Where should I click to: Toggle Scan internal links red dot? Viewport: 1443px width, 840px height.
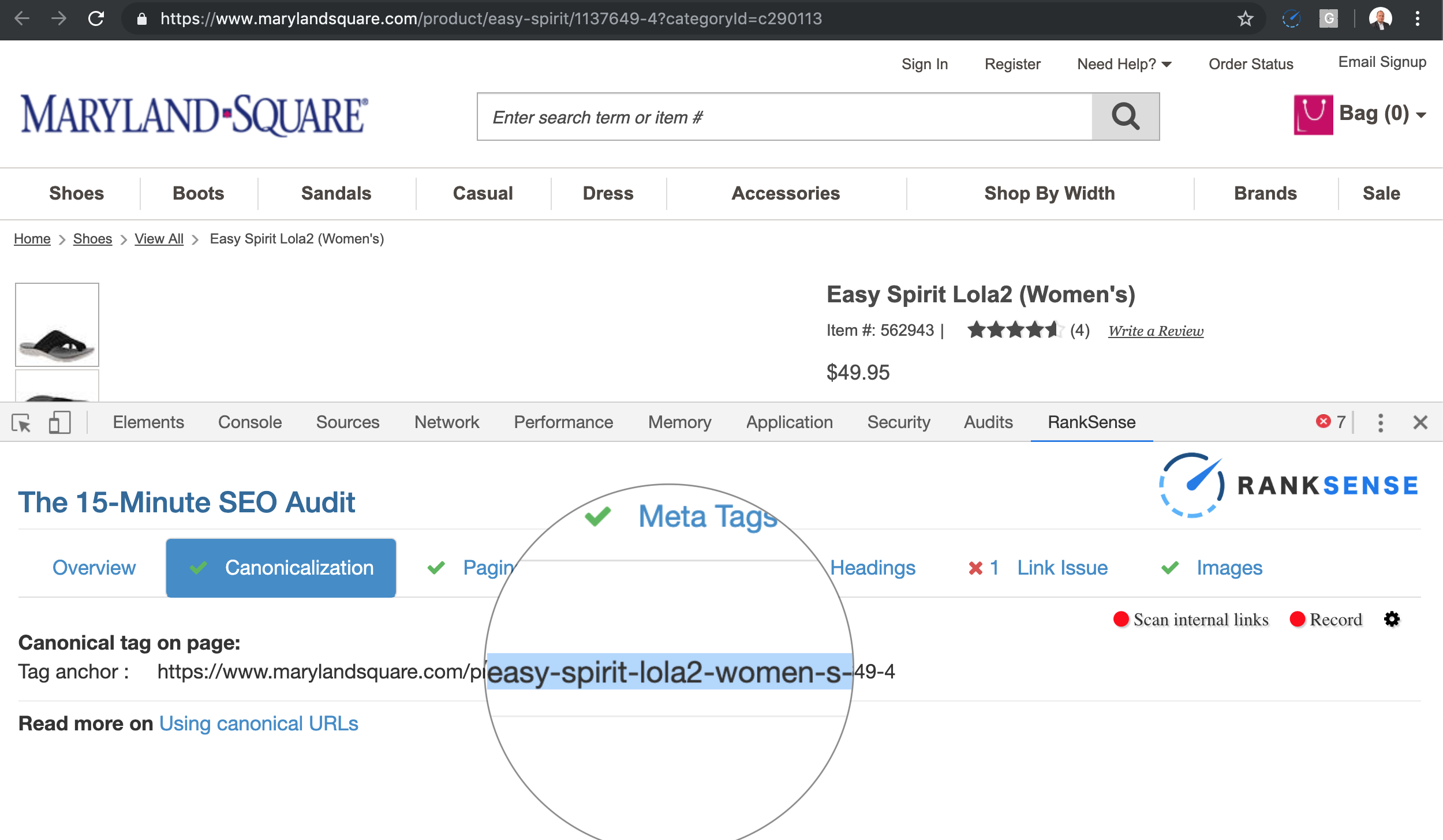[x=1121, y=619]
